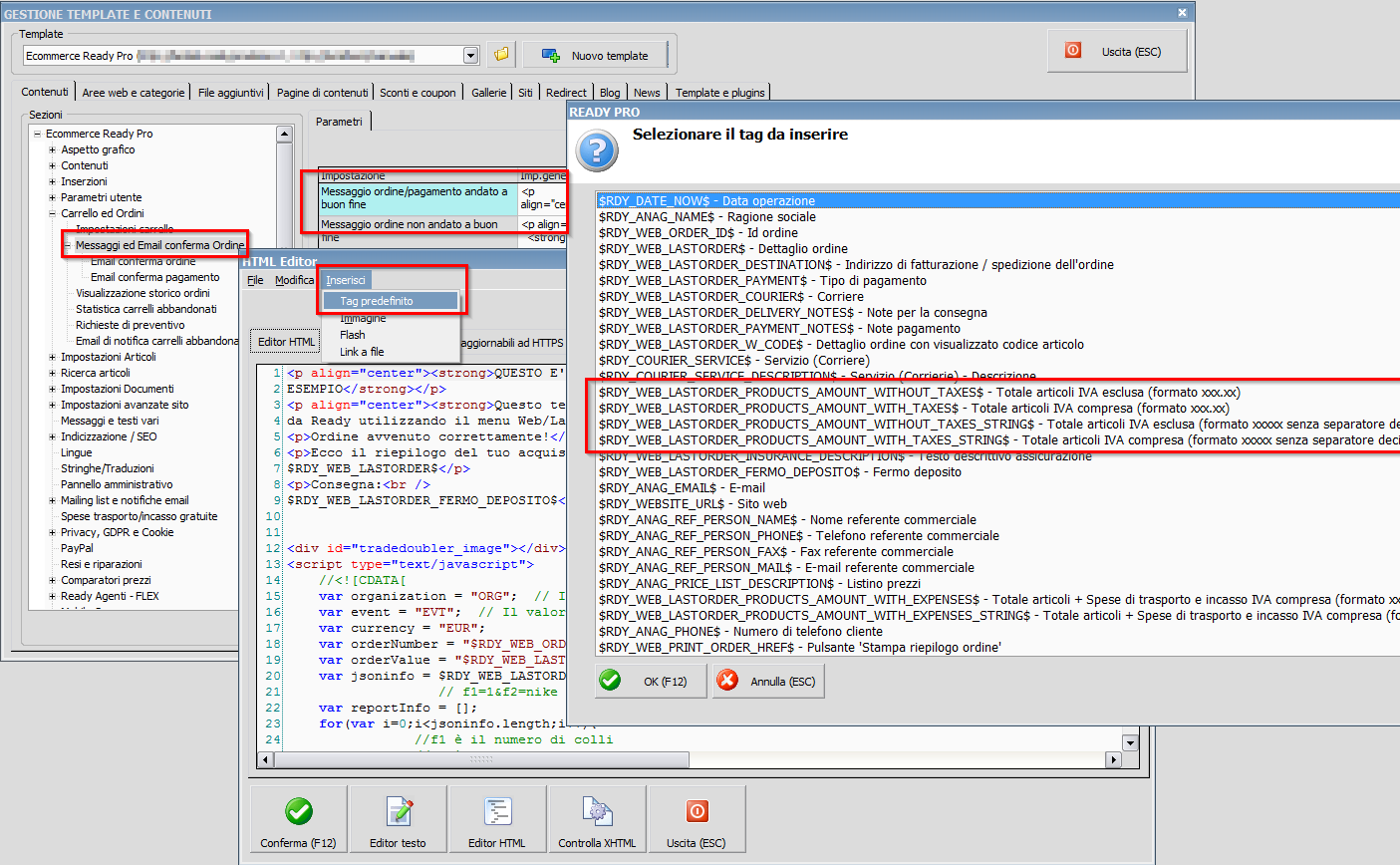This screenshot has width=1400, height=865.
Task: Expand the Aspetto grafico tree node
Action: pos(53,150)
